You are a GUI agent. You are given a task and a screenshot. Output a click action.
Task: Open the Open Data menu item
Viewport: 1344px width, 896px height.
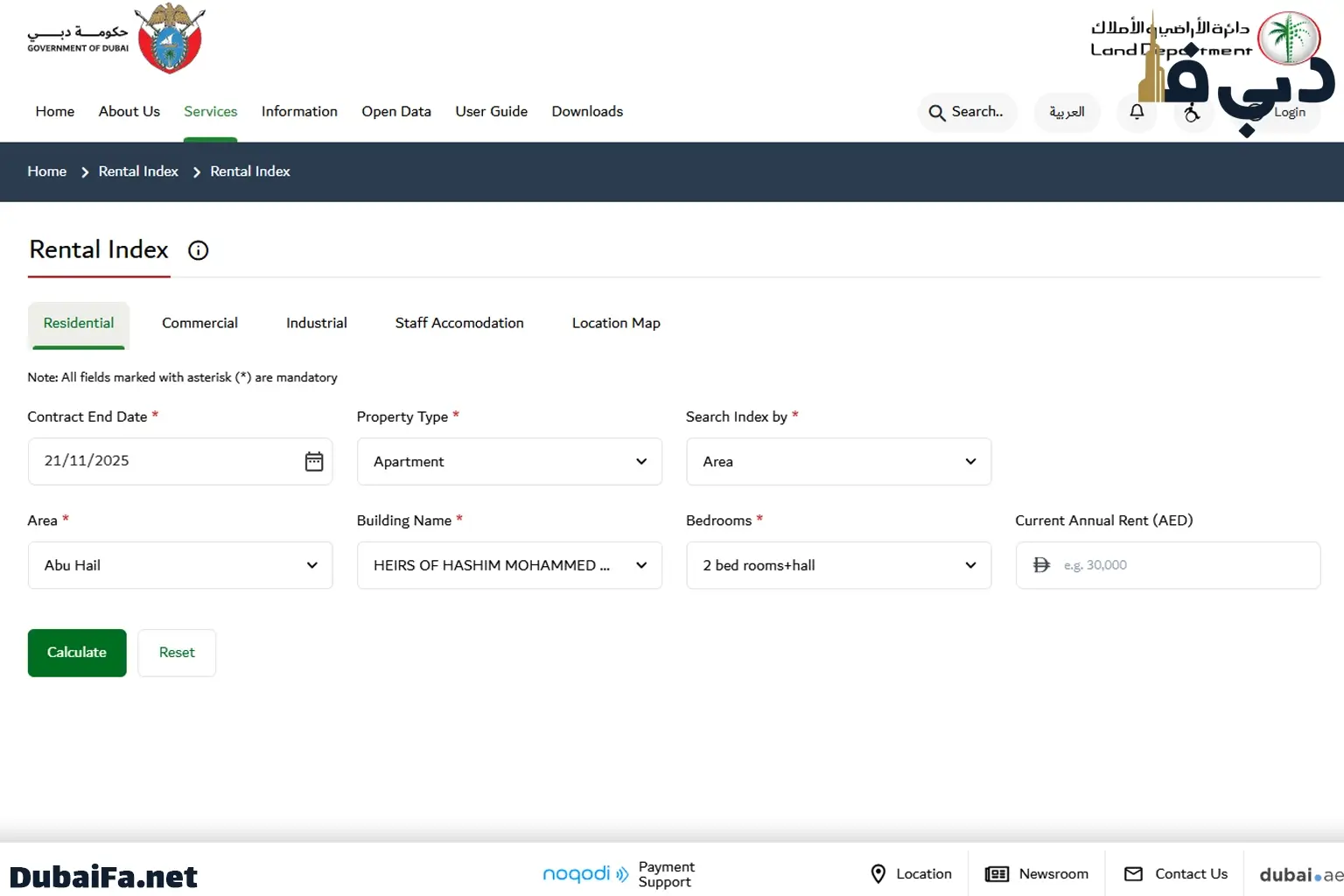tap(396, 111)
